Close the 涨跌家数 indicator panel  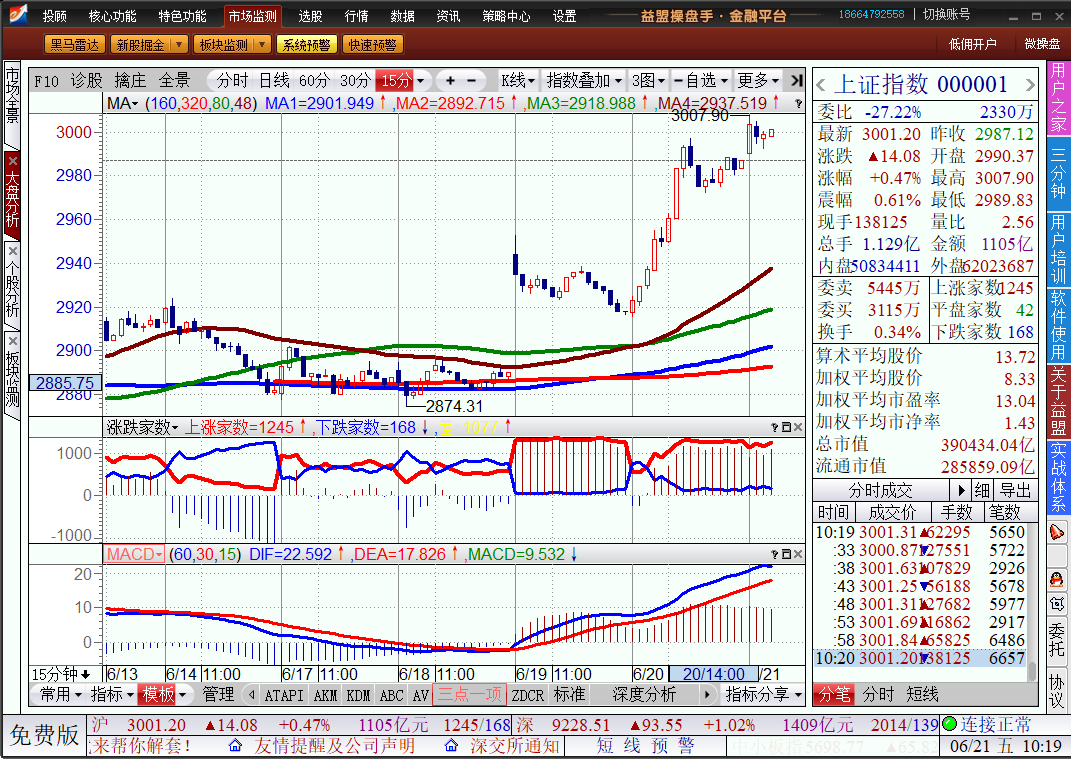tap(798, 427)
